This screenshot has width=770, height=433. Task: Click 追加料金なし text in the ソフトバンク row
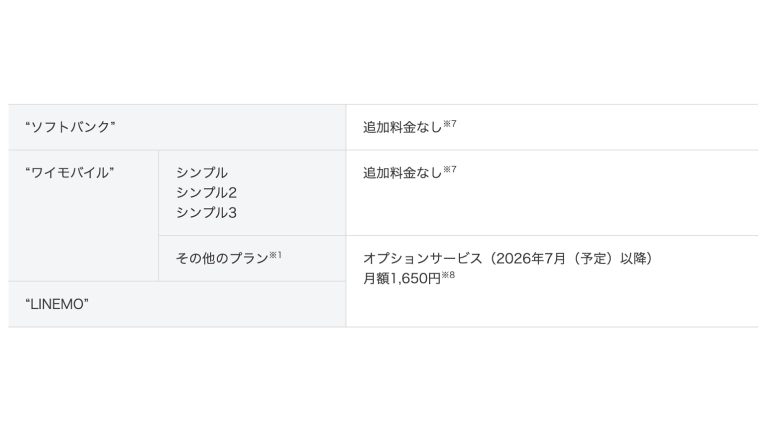click(402, 128)
